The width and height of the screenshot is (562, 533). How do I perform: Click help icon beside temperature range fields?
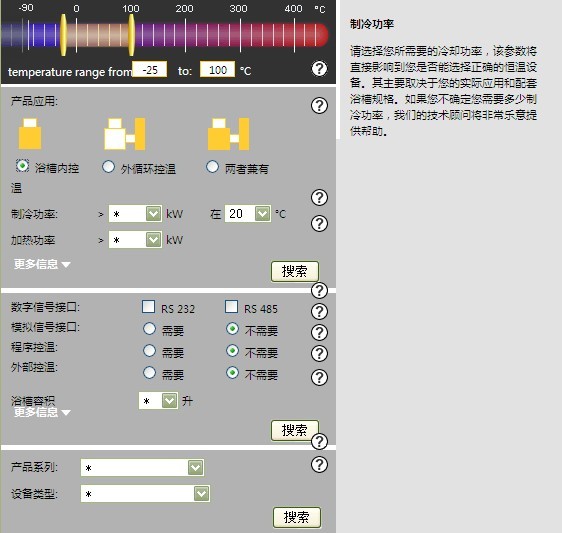tap(319, 68)
